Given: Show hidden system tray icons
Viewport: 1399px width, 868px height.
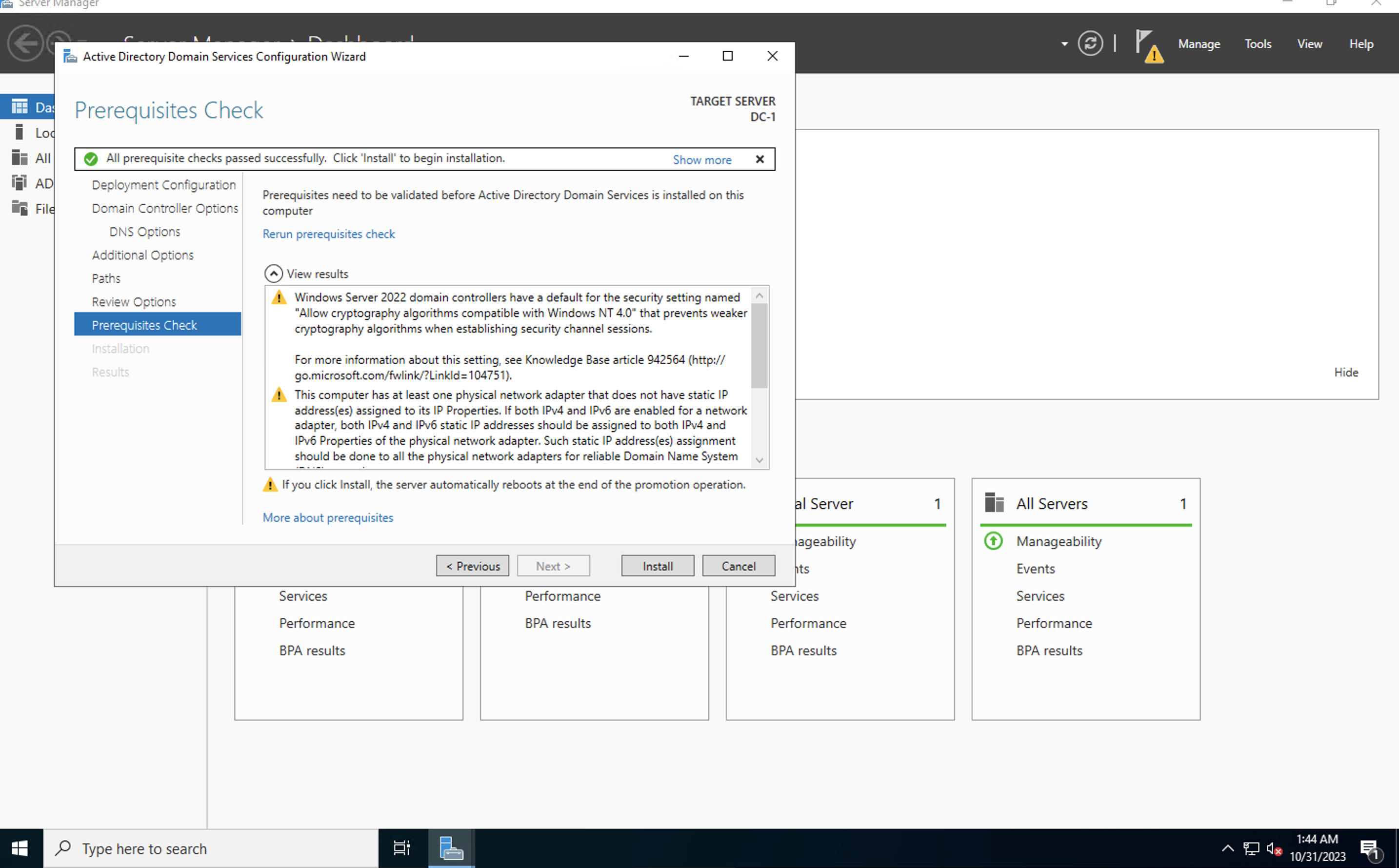Looking at the screenshot, I should click(x=1227, y=848).
